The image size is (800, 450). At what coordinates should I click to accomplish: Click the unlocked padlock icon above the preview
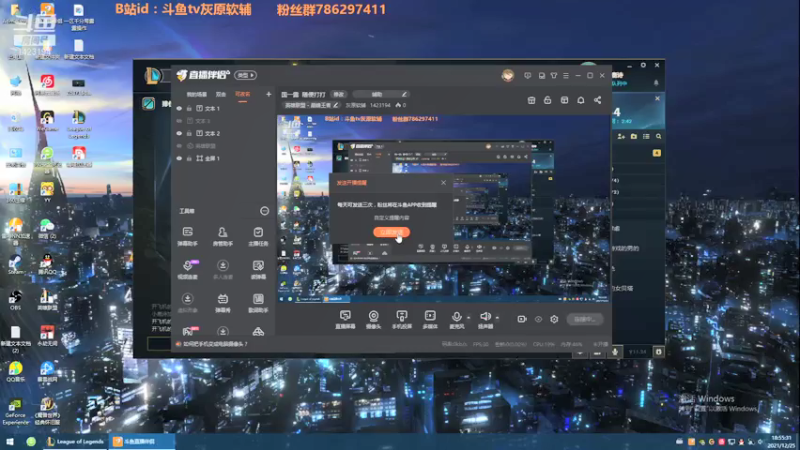[x=547, y=100]
